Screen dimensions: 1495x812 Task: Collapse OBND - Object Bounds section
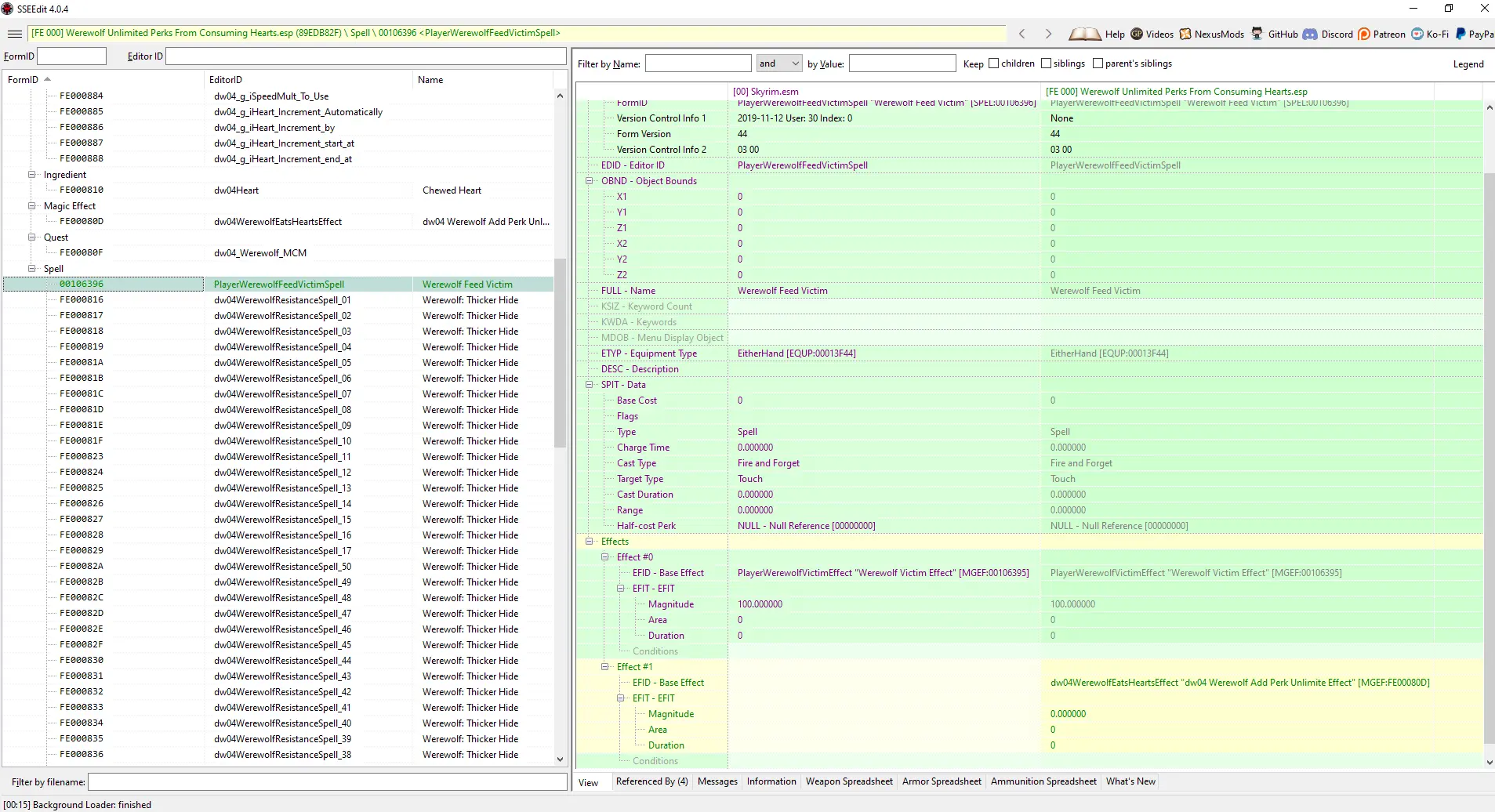(590, 181)
